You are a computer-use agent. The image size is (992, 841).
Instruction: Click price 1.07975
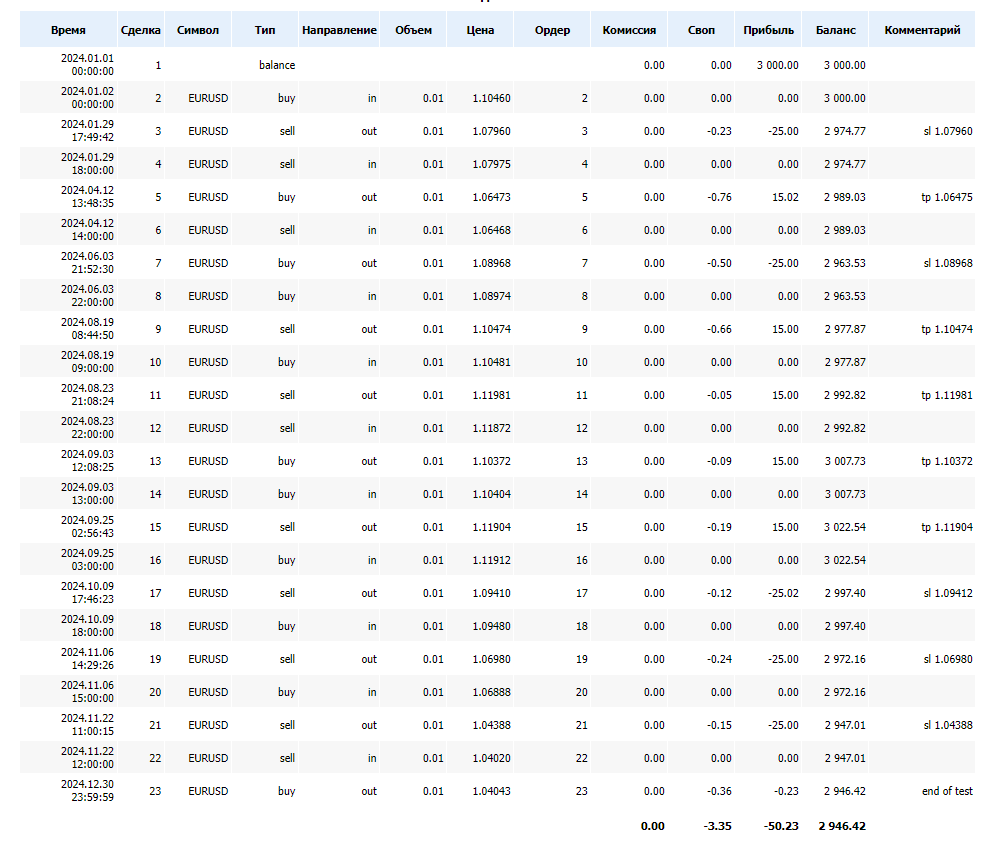click(x=492, y=164)
